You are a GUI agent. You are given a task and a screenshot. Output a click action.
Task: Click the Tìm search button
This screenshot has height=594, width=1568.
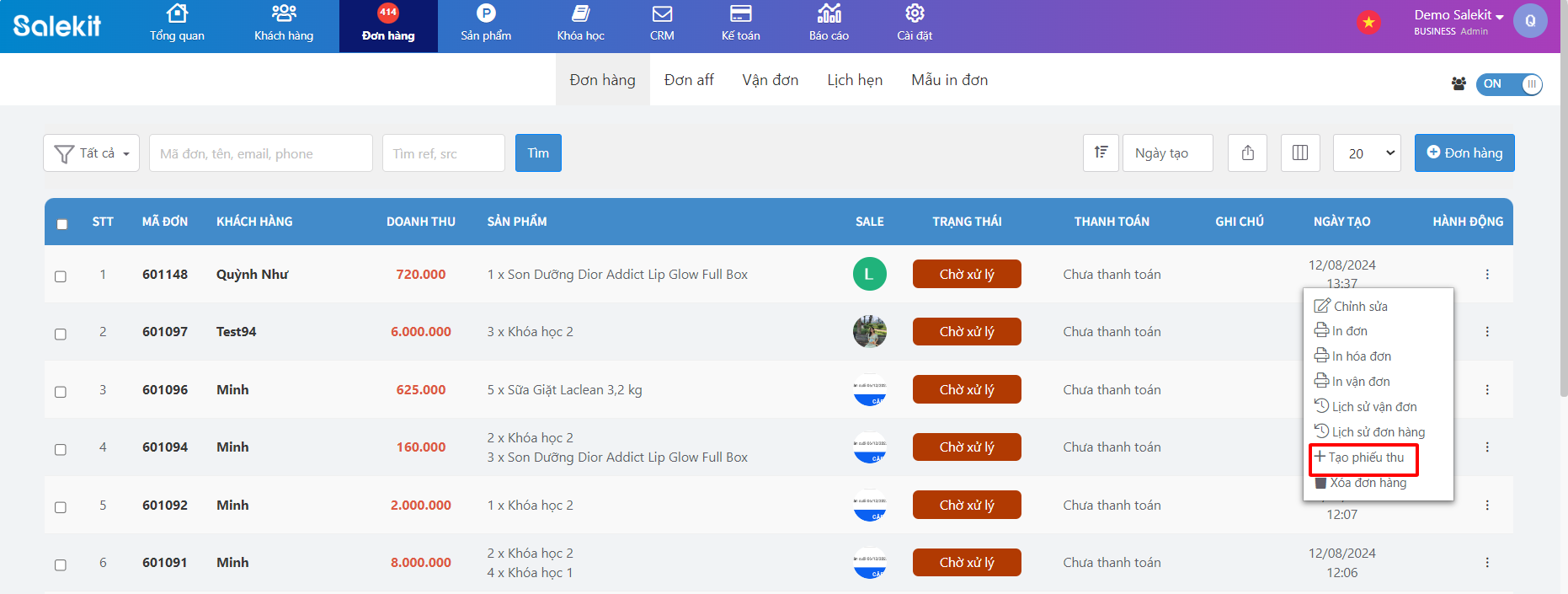(x=538, y=153)
